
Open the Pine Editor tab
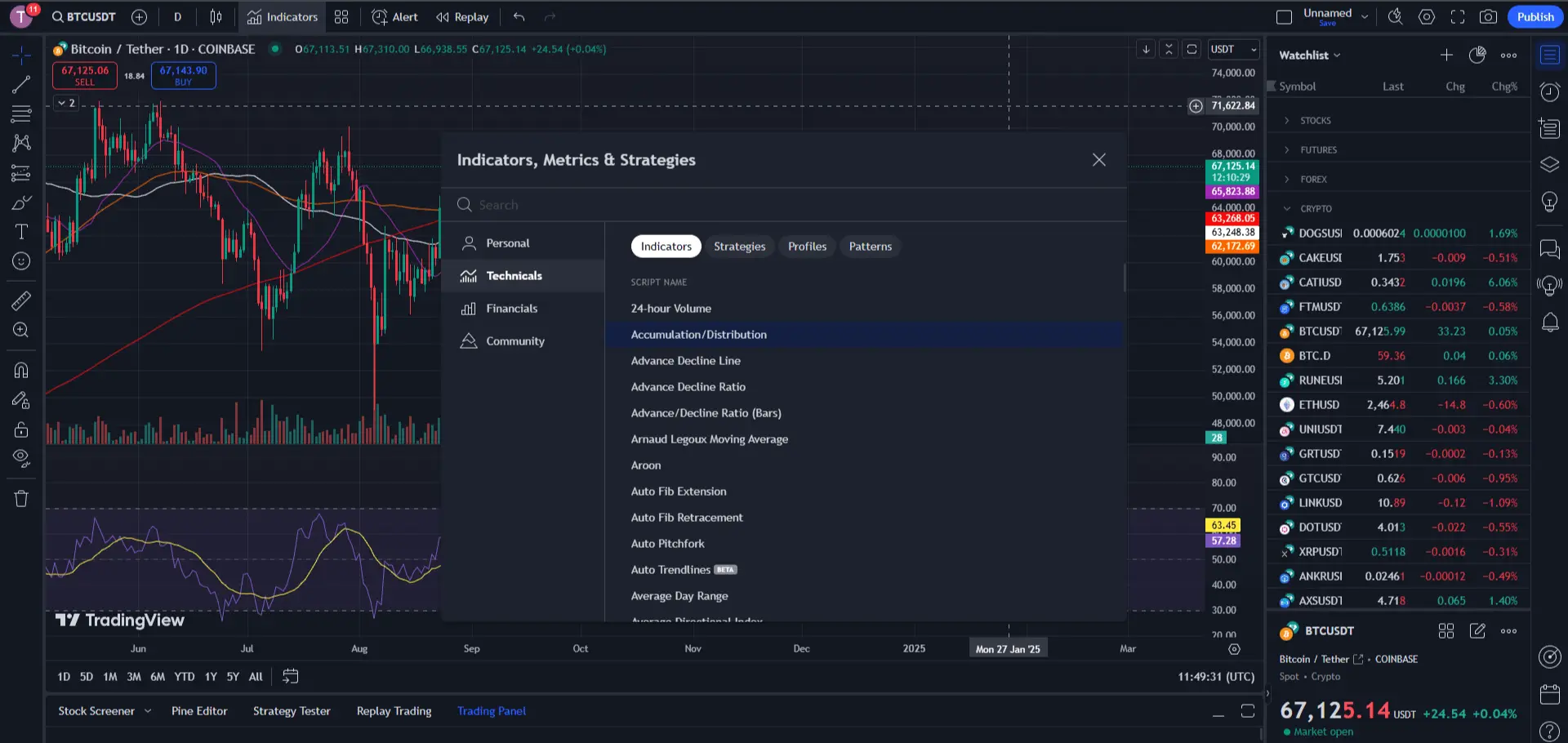(199, 712)
